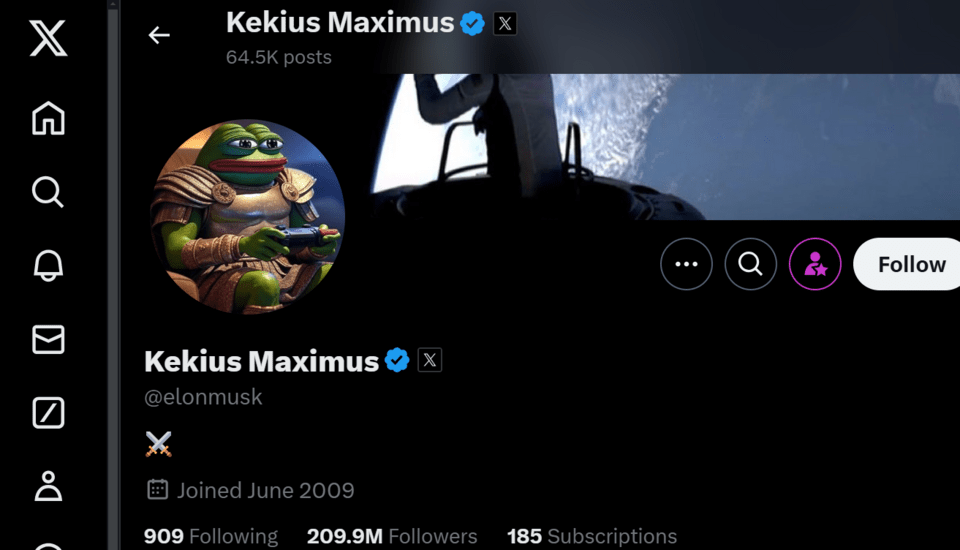The width and height of the screenshot is (960, 550).
Task: Follow Kekius Maximus
Action: point(907,264)
